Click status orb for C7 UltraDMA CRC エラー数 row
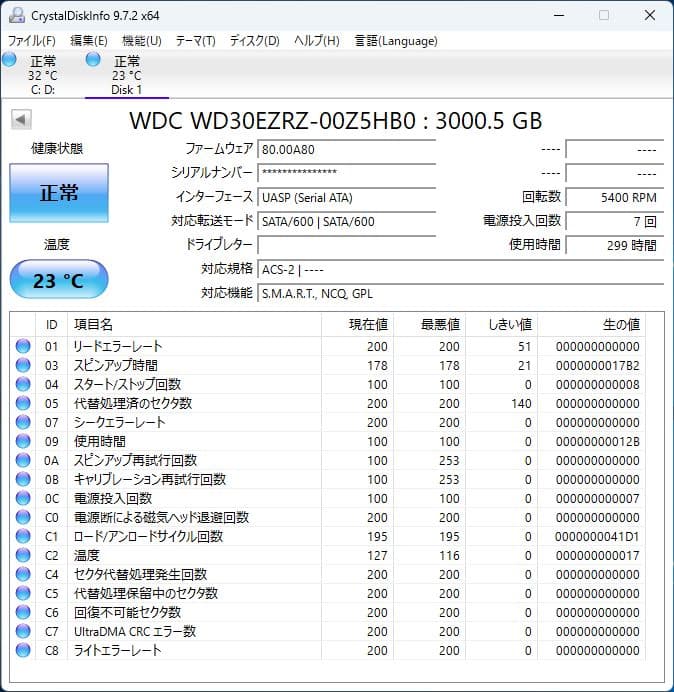This screenshot has width=674, height=692. pos(23,631)
